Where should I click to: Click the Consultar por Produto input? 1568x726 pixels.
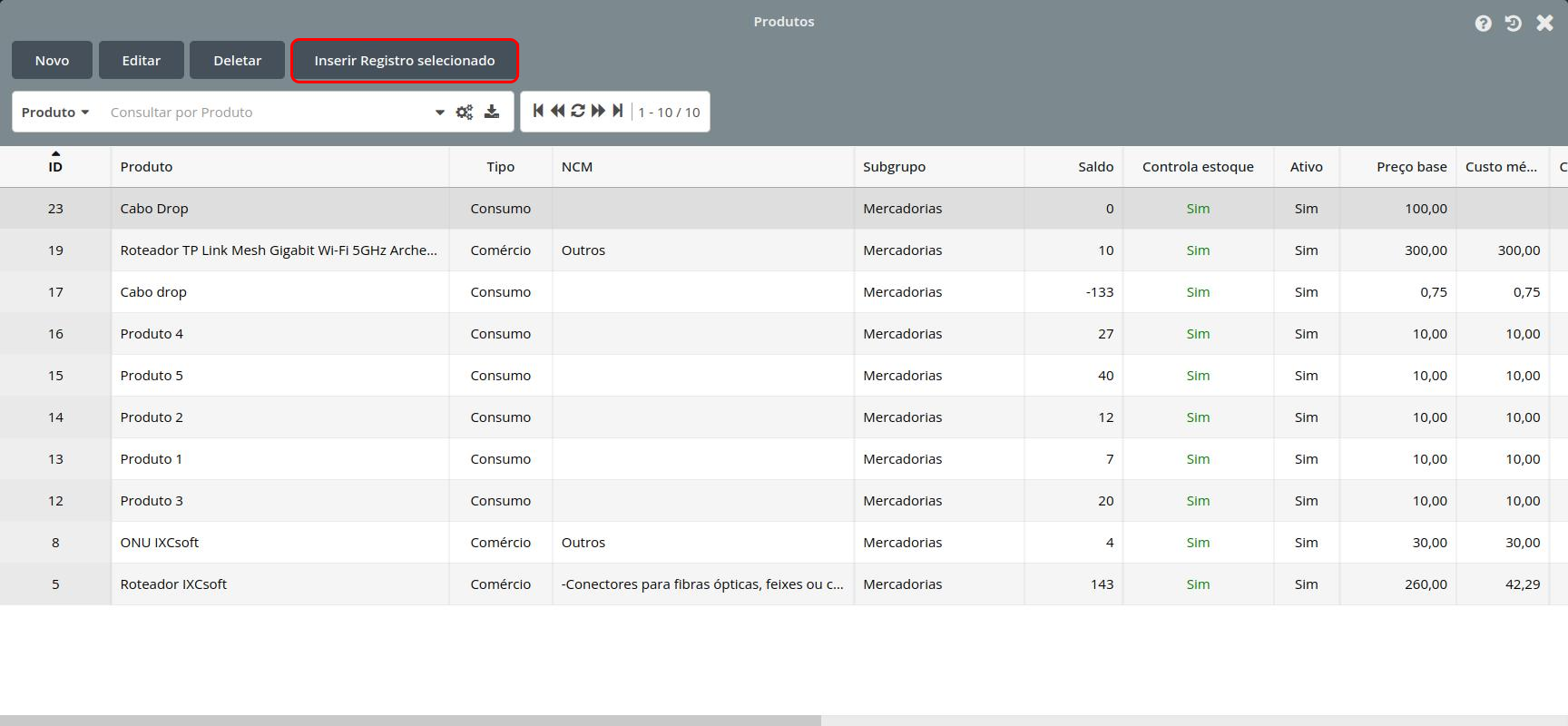point(268,113)
